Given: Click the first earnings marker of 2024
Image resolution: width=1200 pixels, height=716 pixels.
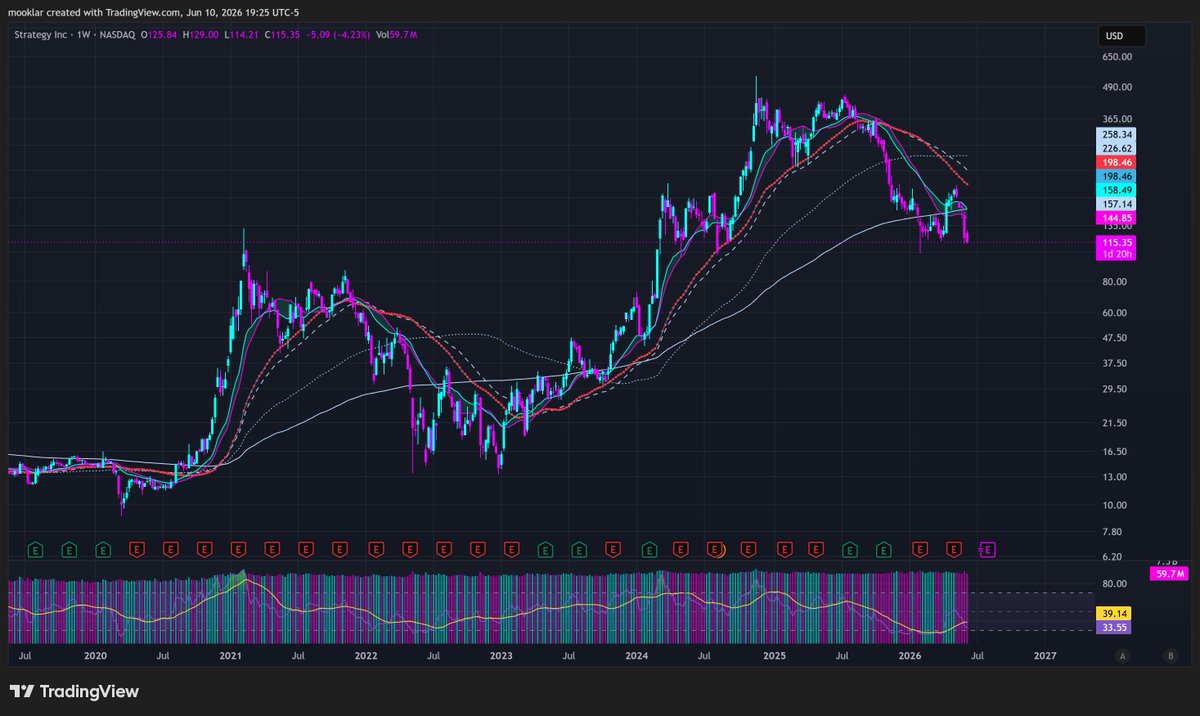Looking at the screenshot, I should coord(648,549).
